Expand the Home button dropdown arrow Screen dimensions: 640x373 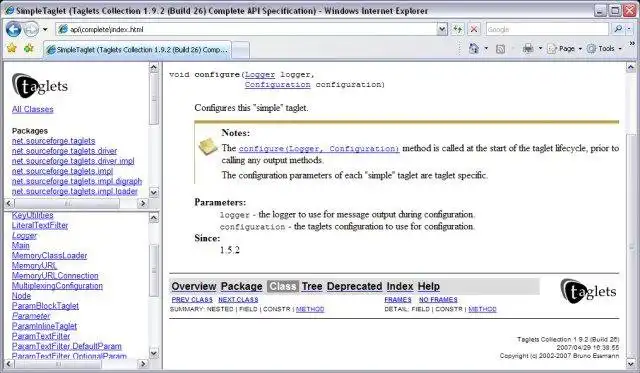click(x=486, y=49)
